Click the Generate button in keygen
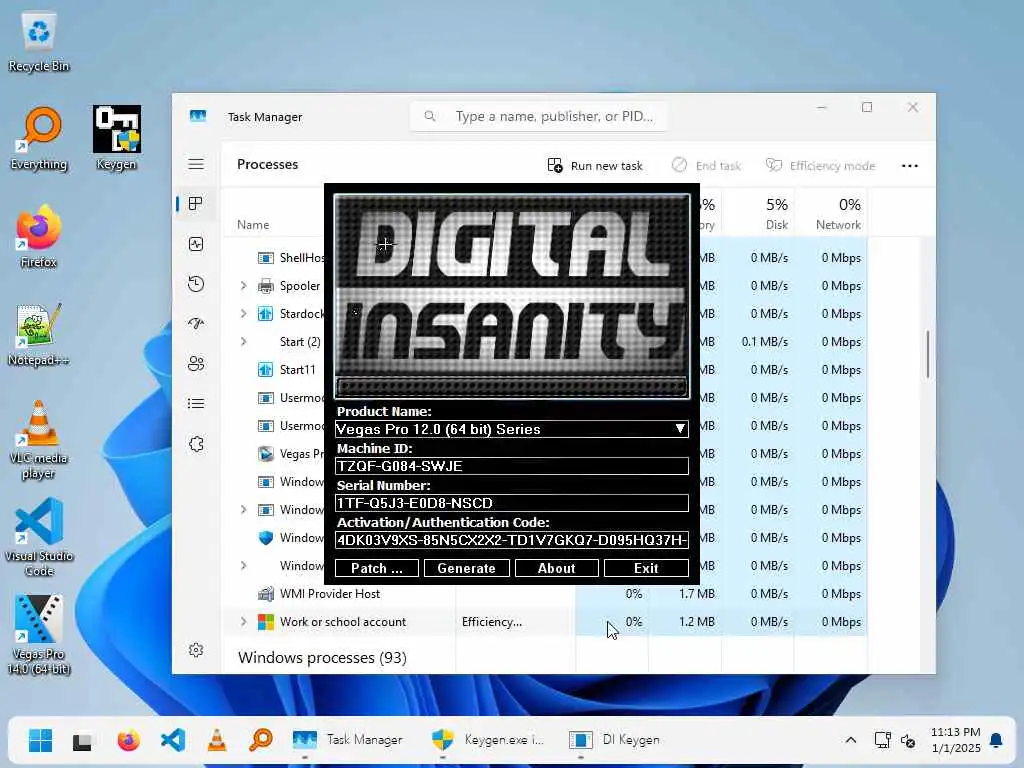1024x768 pixels. click(466, 568)
